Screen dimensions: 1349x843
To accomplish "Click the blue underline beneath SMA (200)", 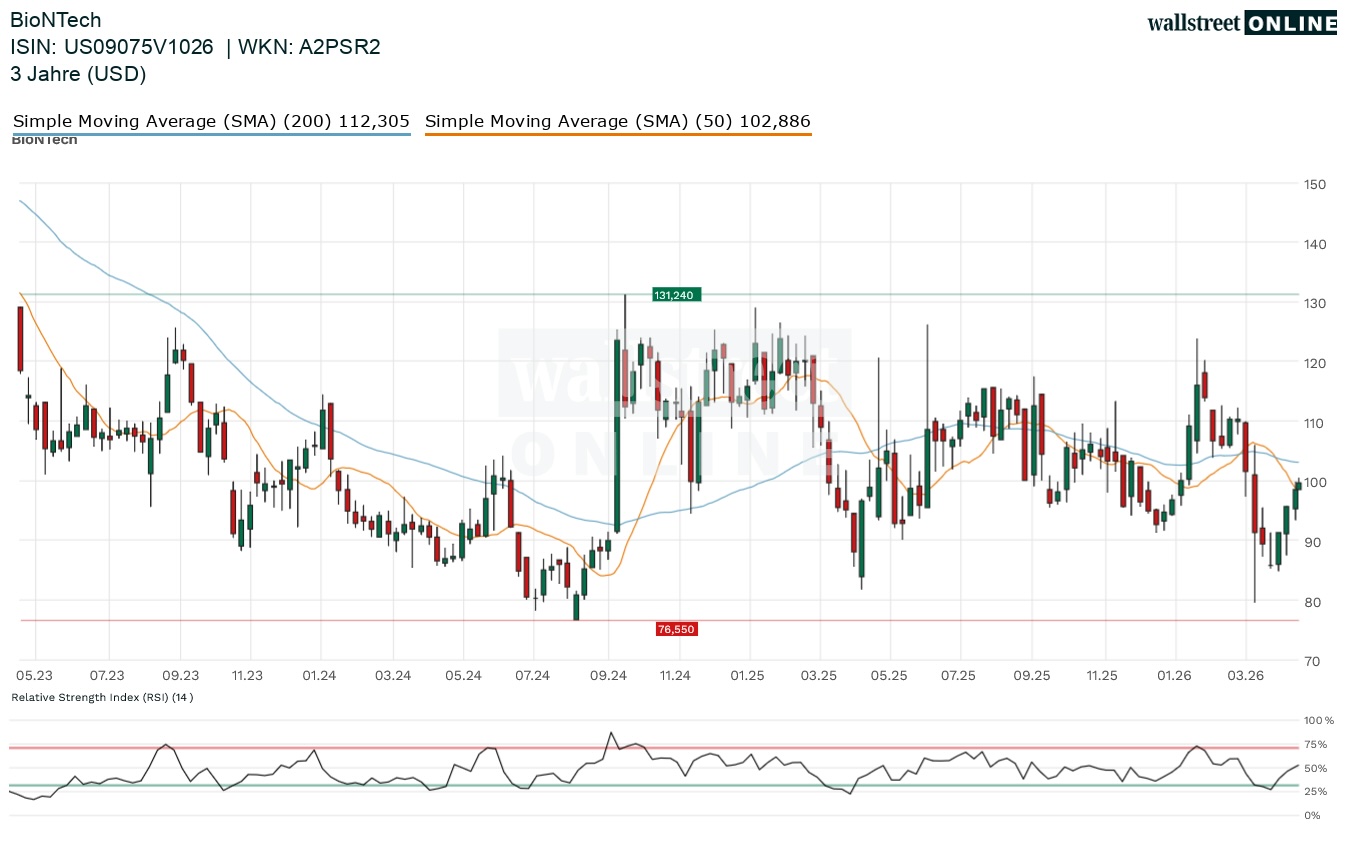I will click(x=211, y=134).
